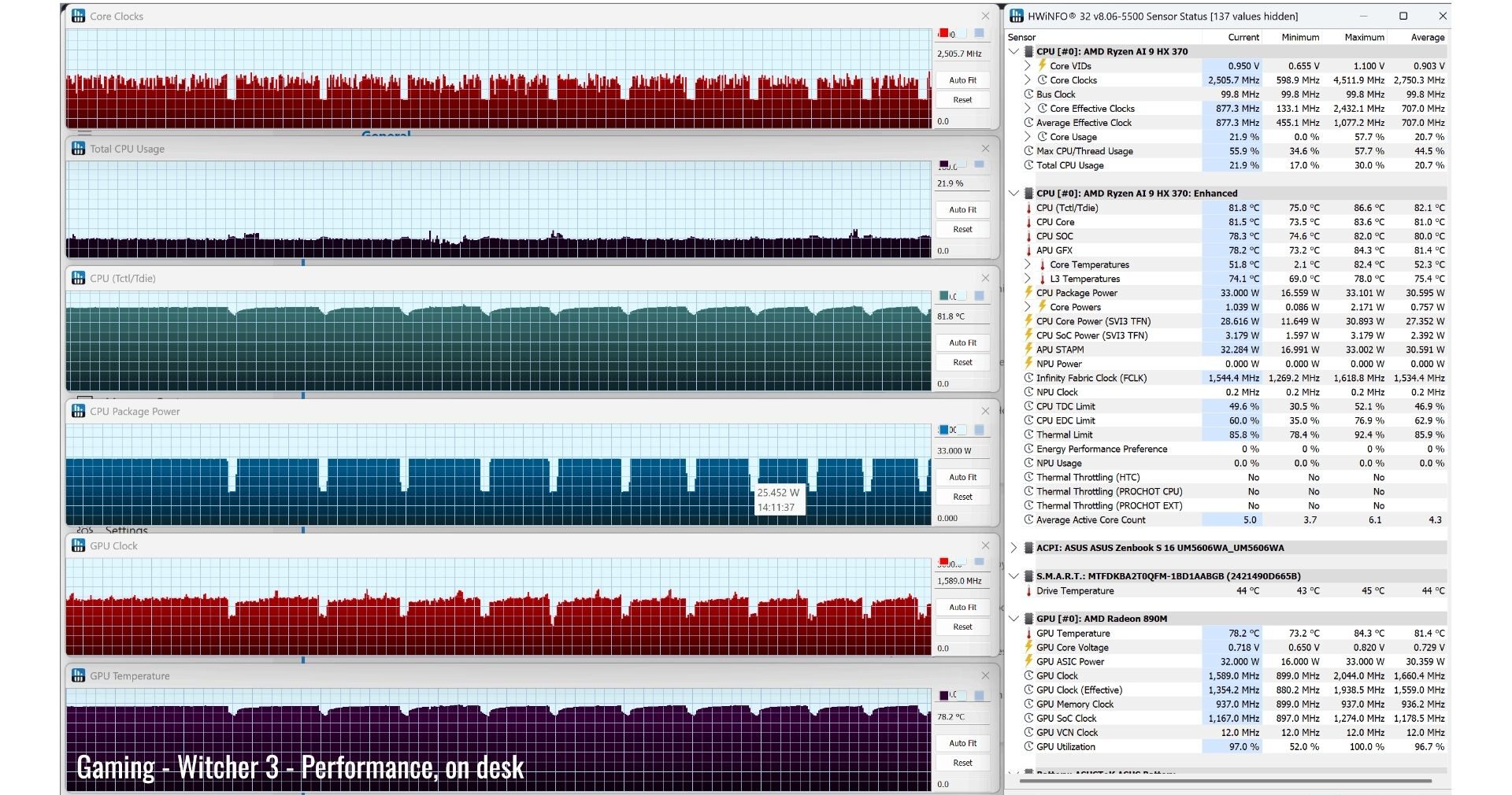The width and height of the screenshot is (1512, 795).
Task: Sort by the Maximum column header
Action: pos(1363,37)
